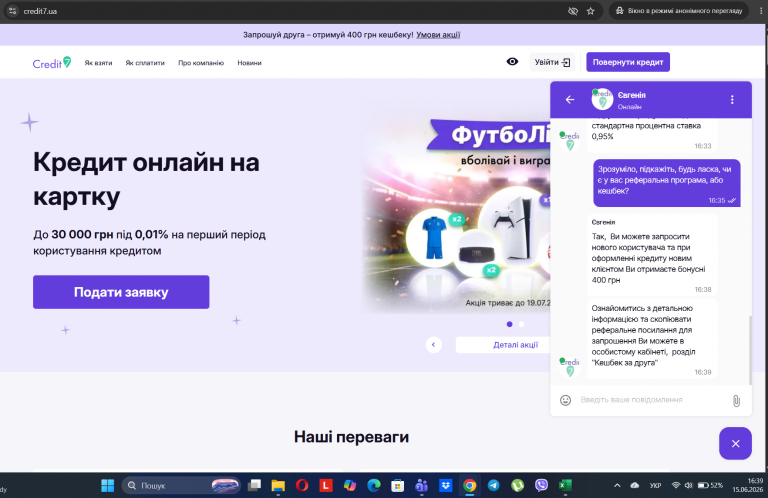This screenshot has width=768, height=498.
Task: Attach a file using the paperclip icon
Action: [736, 401]
